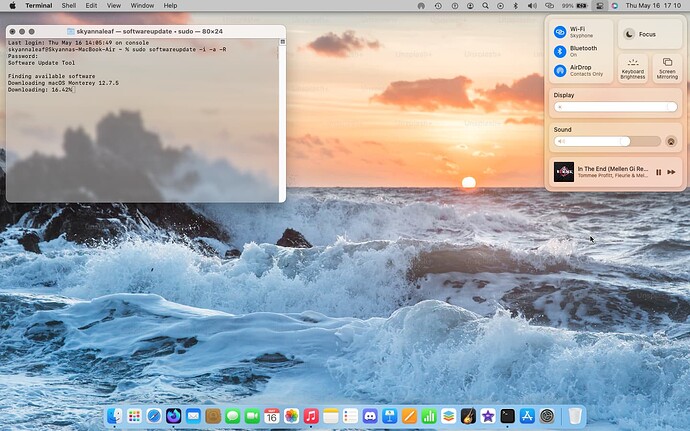Adjust the Display brightness slider
Screen dimensions: 690x431
click(x=615, y=107)
